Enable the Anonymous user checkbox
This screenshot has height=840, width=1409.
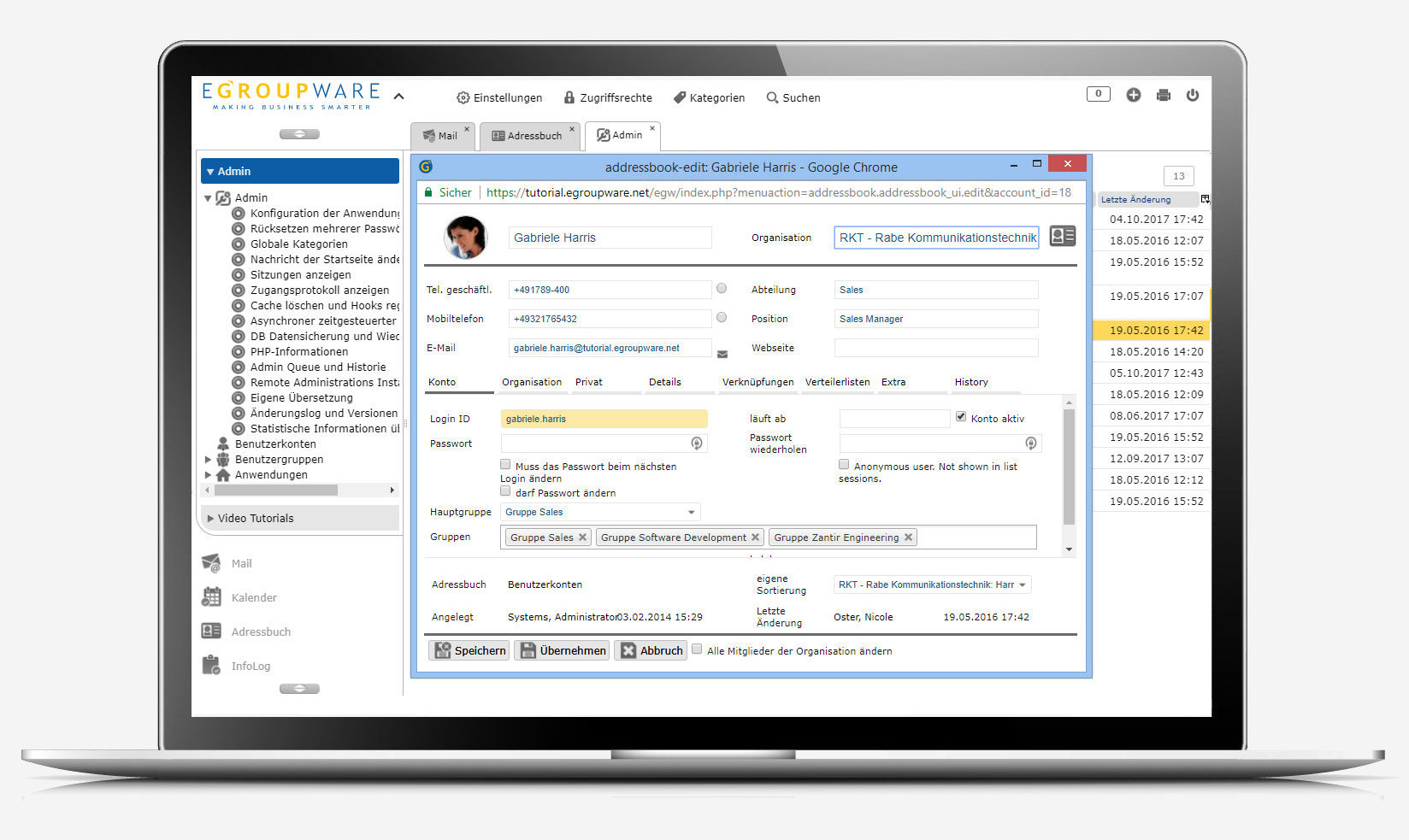(844, 463)
